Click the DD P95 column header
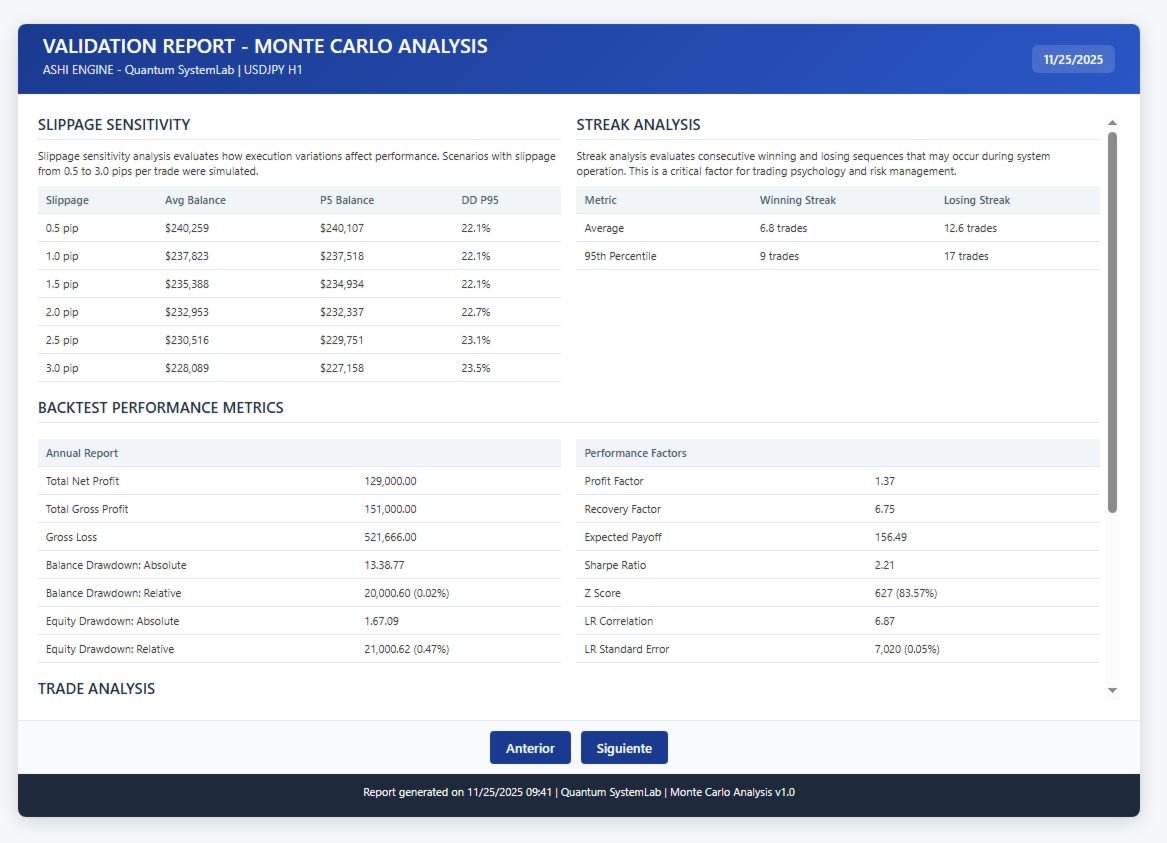 click(x=480, y=200)
